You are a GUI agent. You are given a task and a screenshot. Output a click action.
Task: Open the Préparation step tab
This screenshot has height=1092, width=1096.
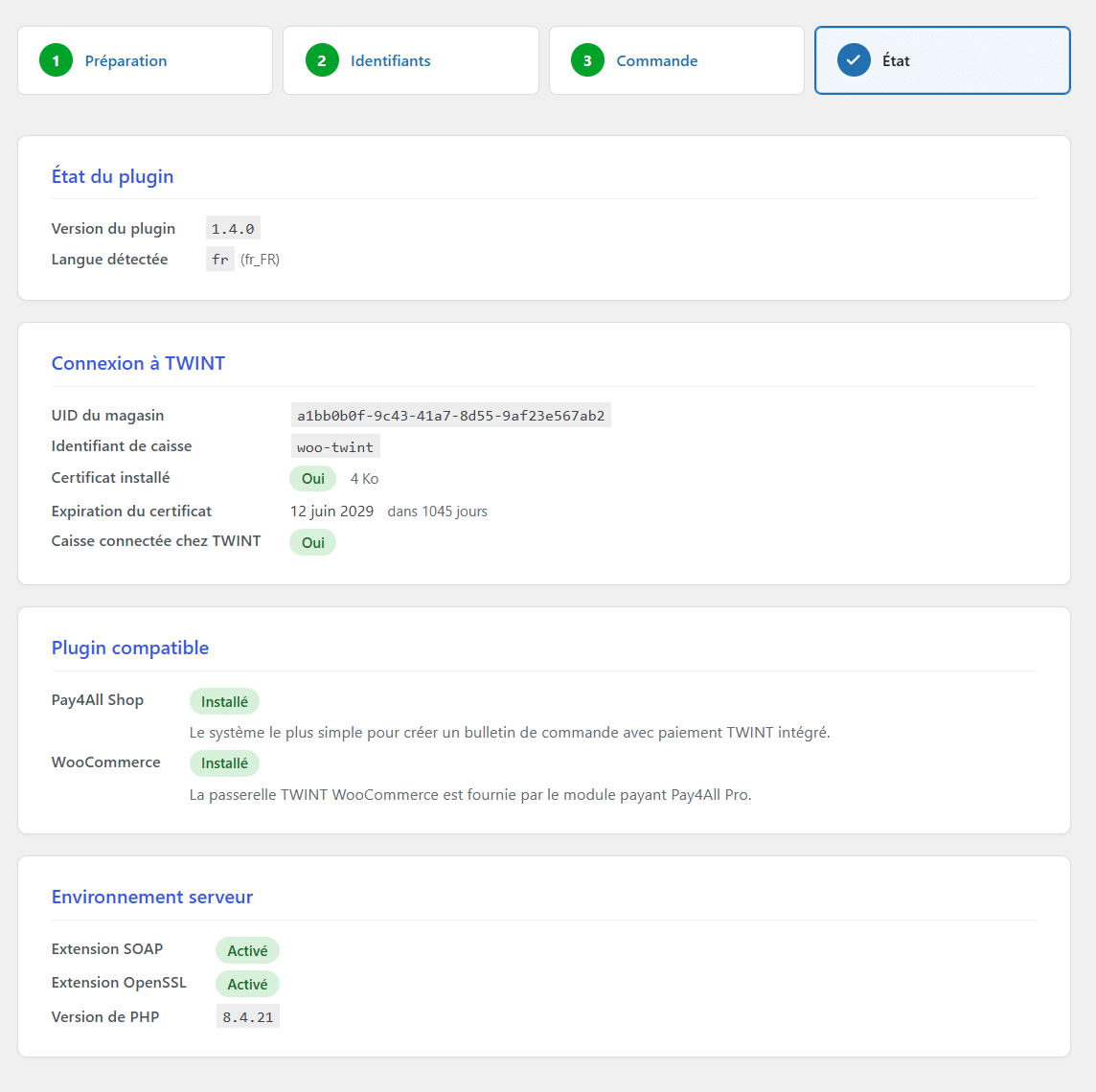pyautogui.click(x=145, y=60)
